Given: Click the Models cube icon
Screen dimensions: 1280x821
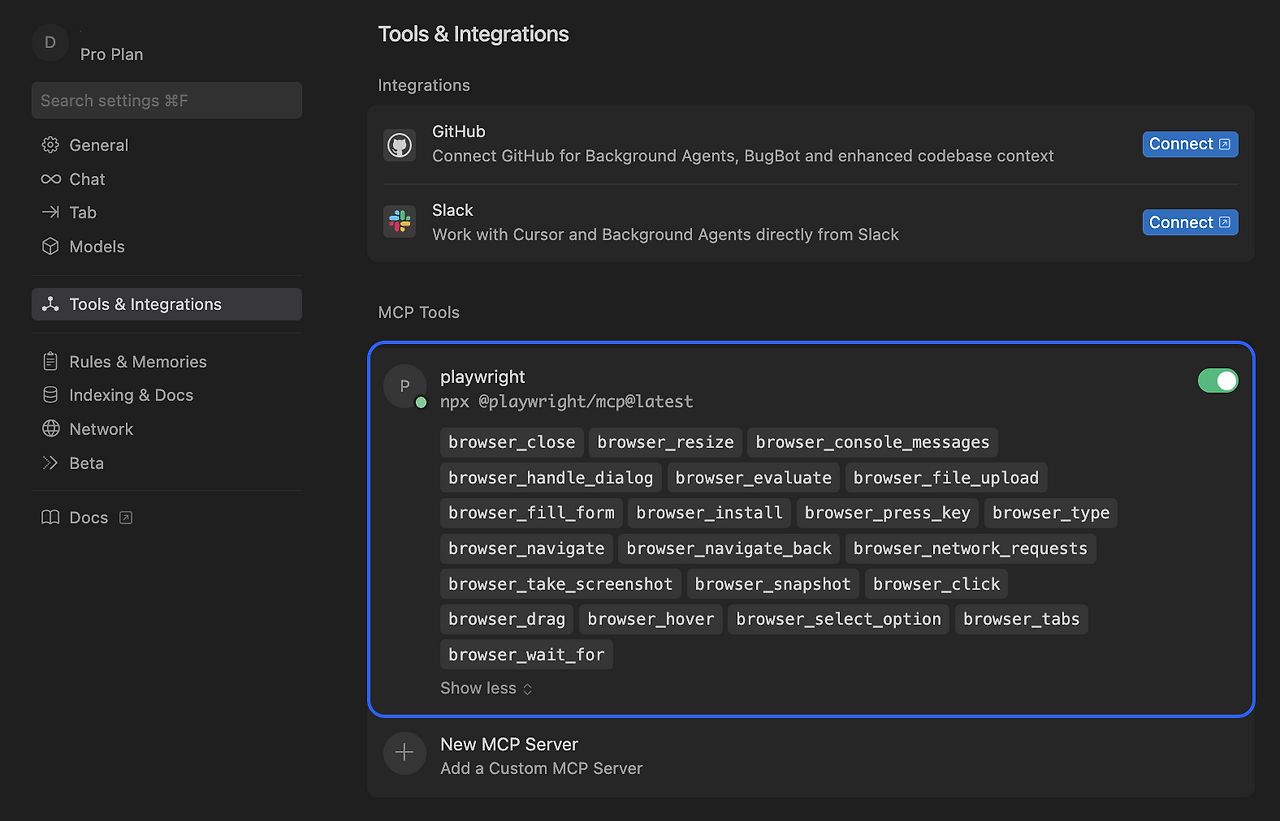Looking at the screenshot, I should pyautogui.click(x=50, y=246).
